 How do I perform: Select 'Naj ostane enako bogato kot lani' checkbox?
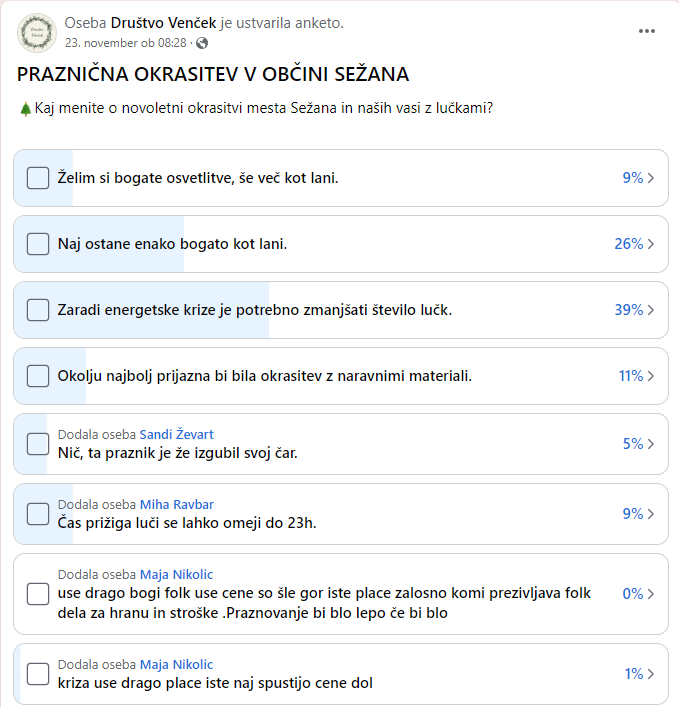tap(38, 244)
